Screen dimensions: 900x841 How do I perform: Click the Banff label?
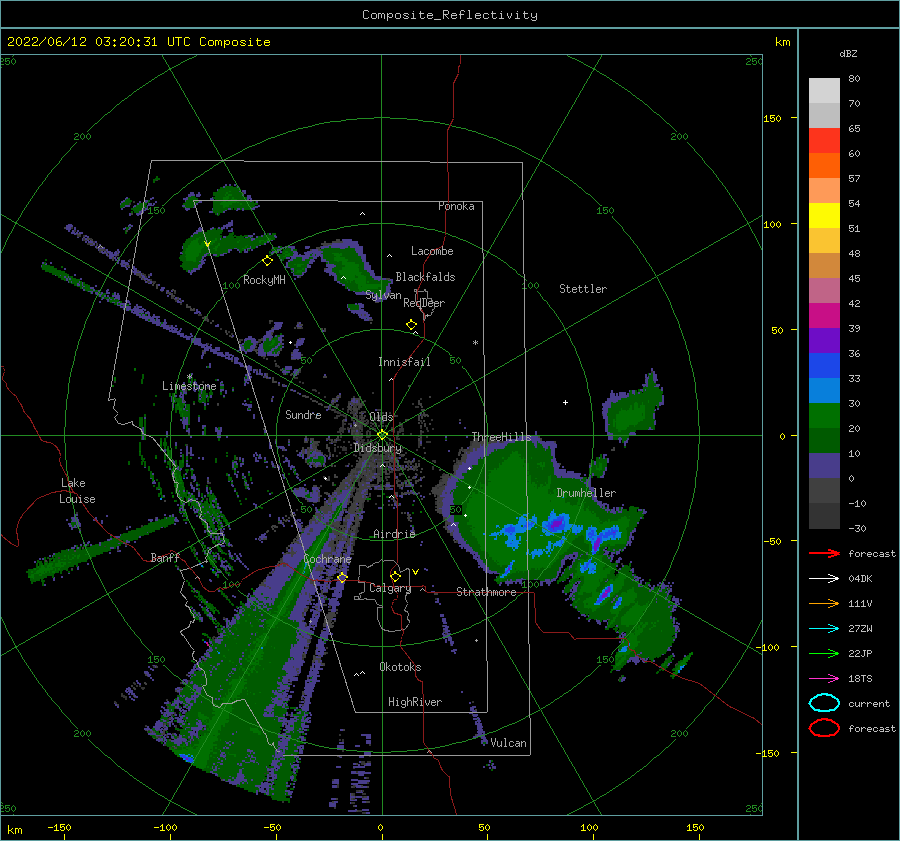click(165, 557)
